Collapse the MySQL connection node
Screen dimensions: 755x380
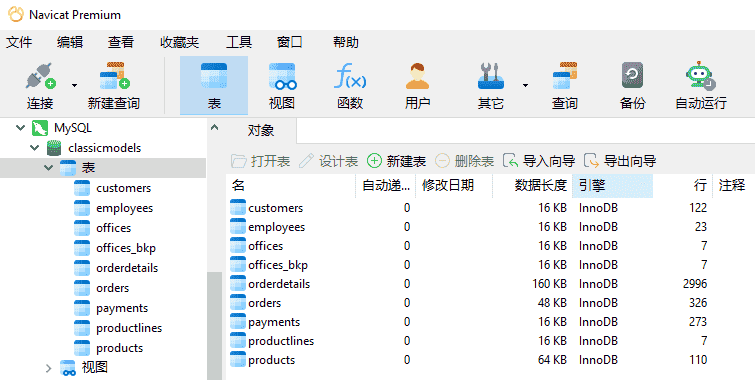pos(20,128)
